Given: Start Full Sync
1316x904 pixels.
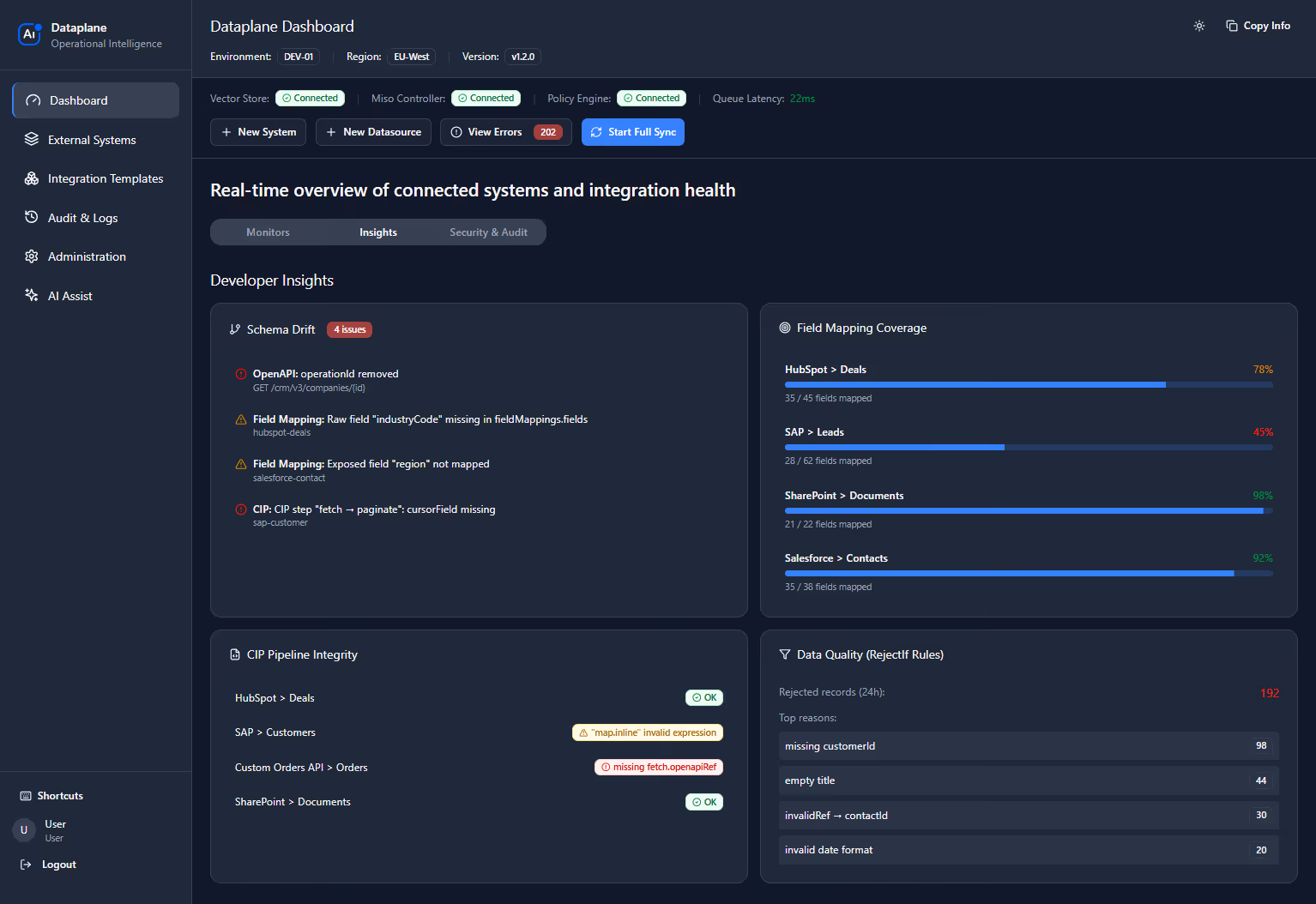Looking at the screenshot, I should point(633,132).
